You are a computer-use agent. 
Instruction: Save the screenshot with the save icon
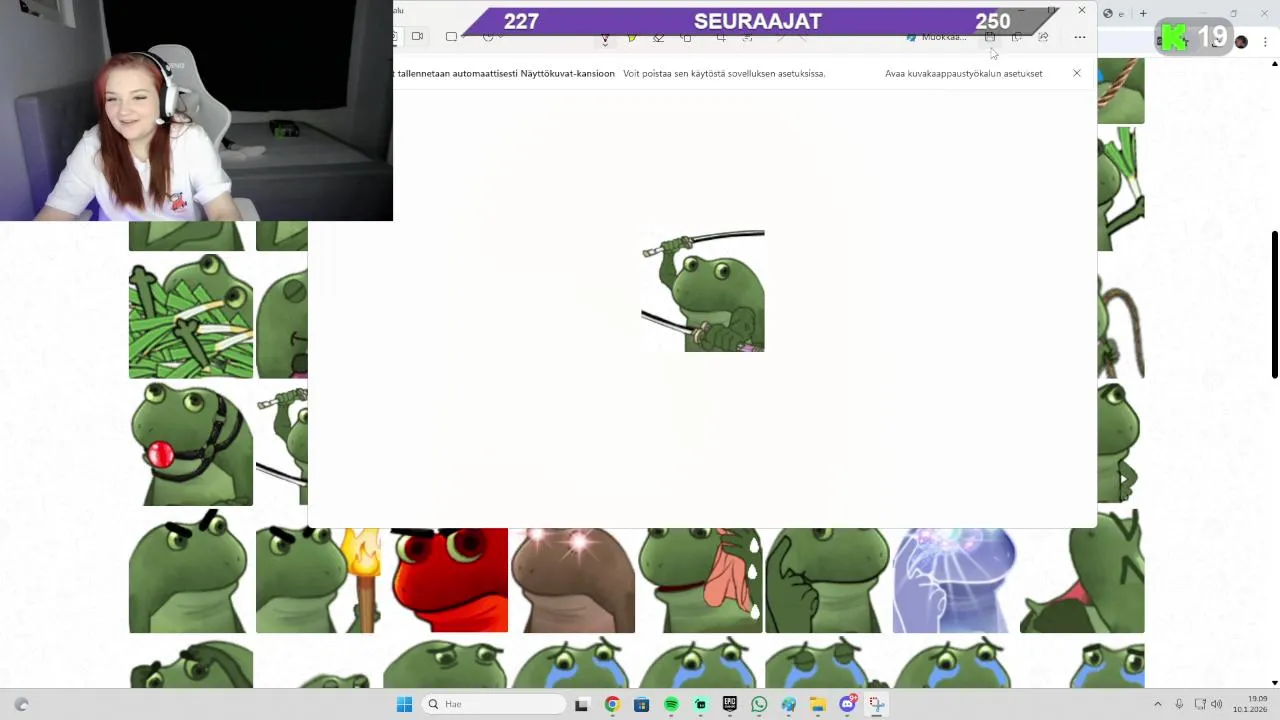[x=990, y=37]
